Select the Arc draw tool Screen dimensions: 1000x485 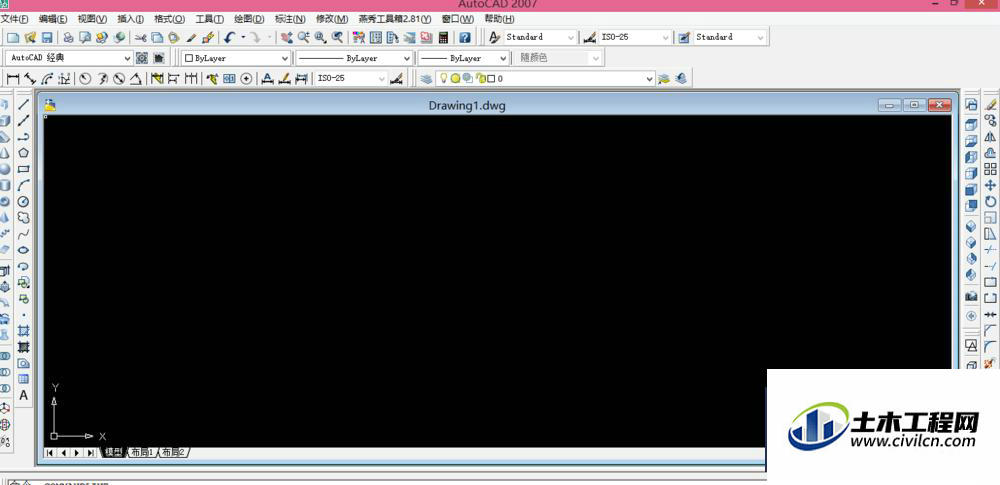click(24, 185)
